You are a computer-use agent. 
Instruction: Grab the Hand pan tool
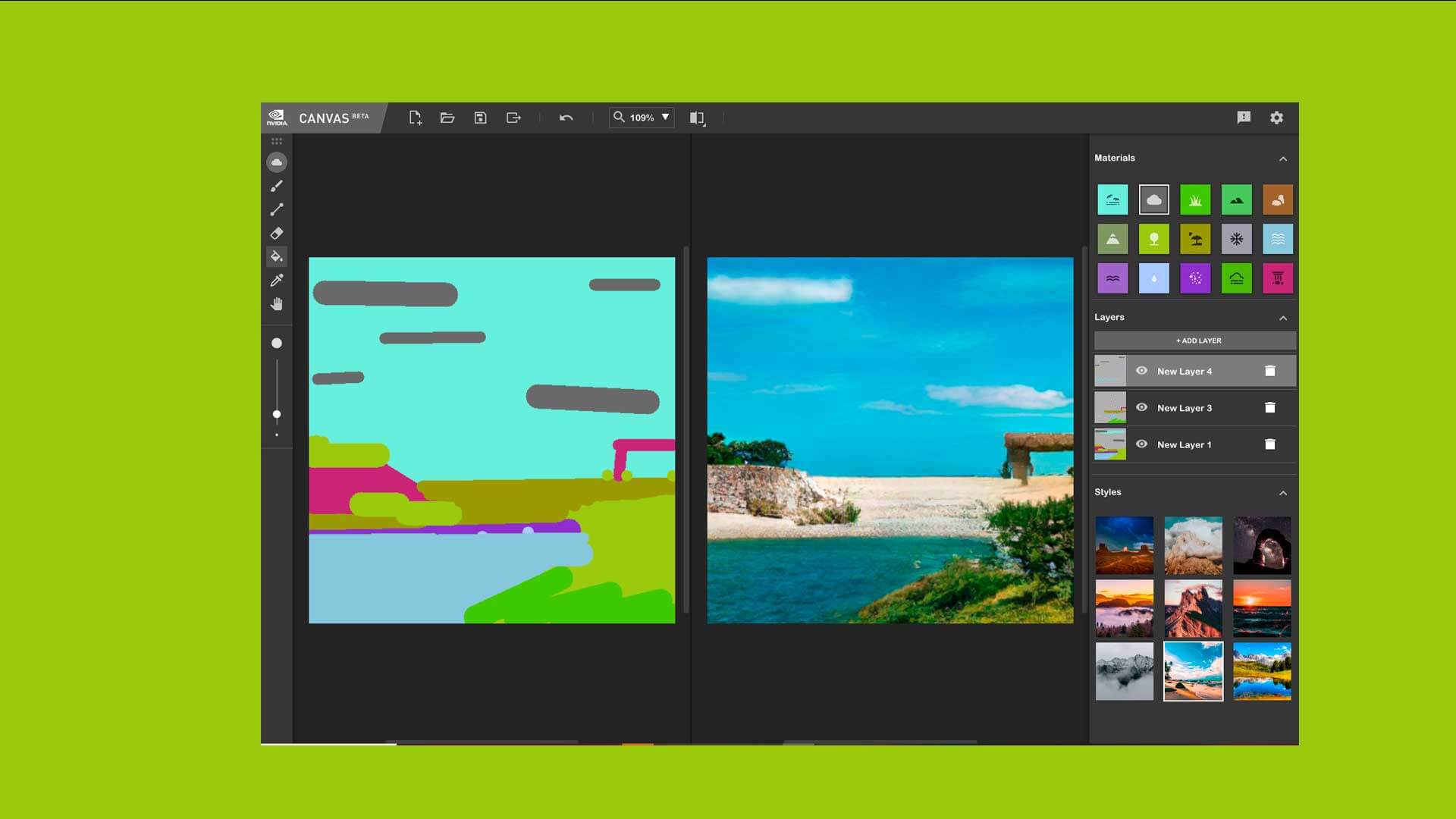[x=277, y=304]
